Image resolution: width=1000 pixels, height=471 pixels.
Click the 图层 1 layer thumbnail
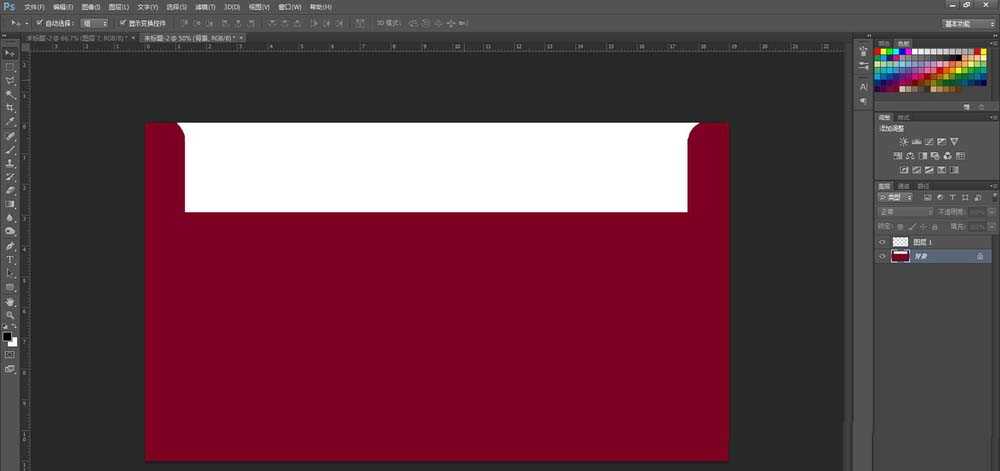[900, 242]
